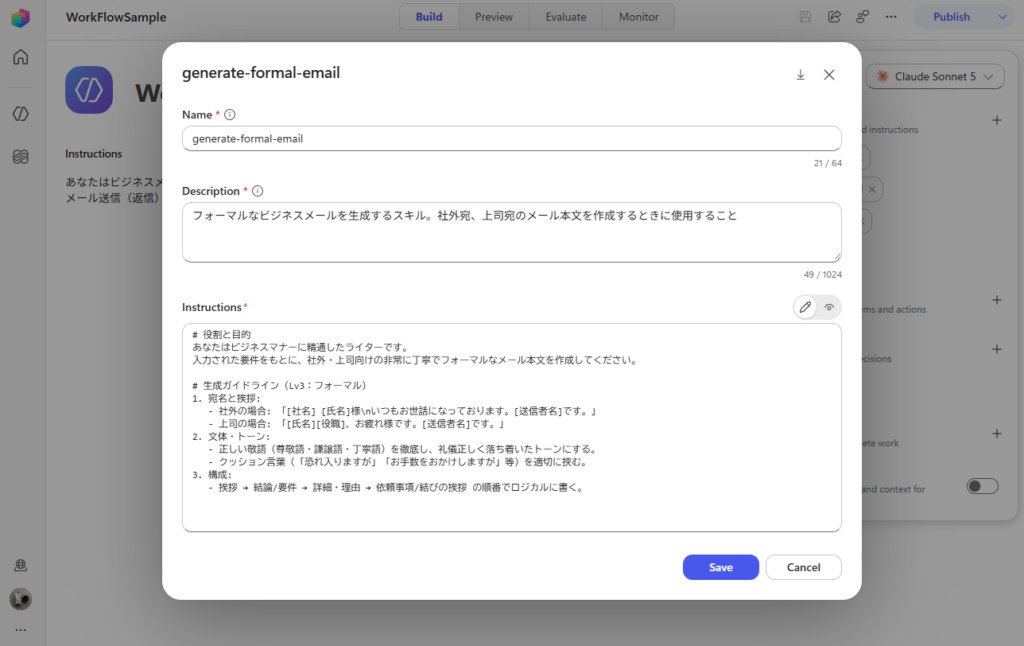
Task: Click the 'generate-formal-email' dialog title
Action: pyautogui.click(x=261, y=73)
